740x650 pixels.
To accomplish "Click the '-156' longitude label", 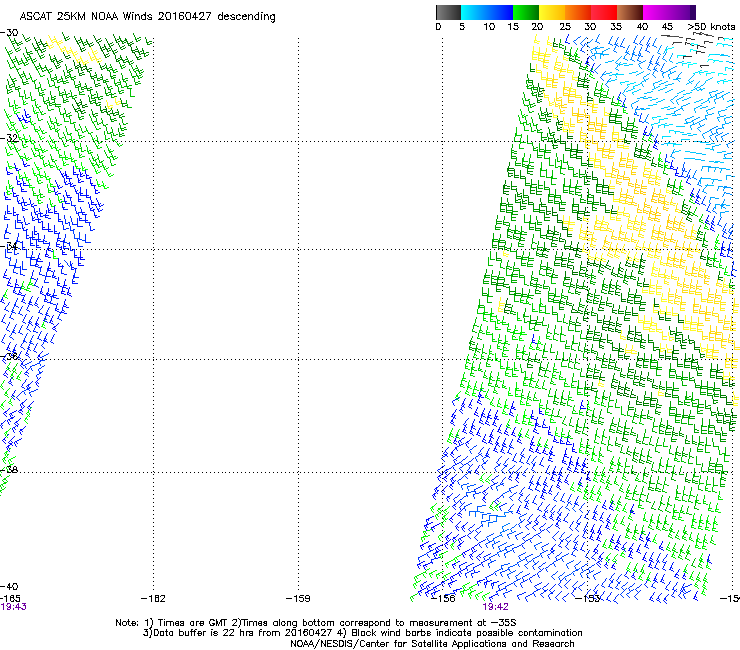I will (x=443, y=599).
